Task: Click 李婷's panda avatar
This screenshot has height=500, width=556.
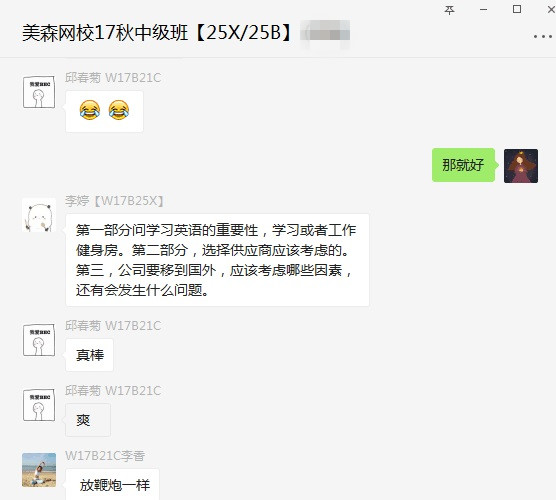Action: (x=39, y=215)
